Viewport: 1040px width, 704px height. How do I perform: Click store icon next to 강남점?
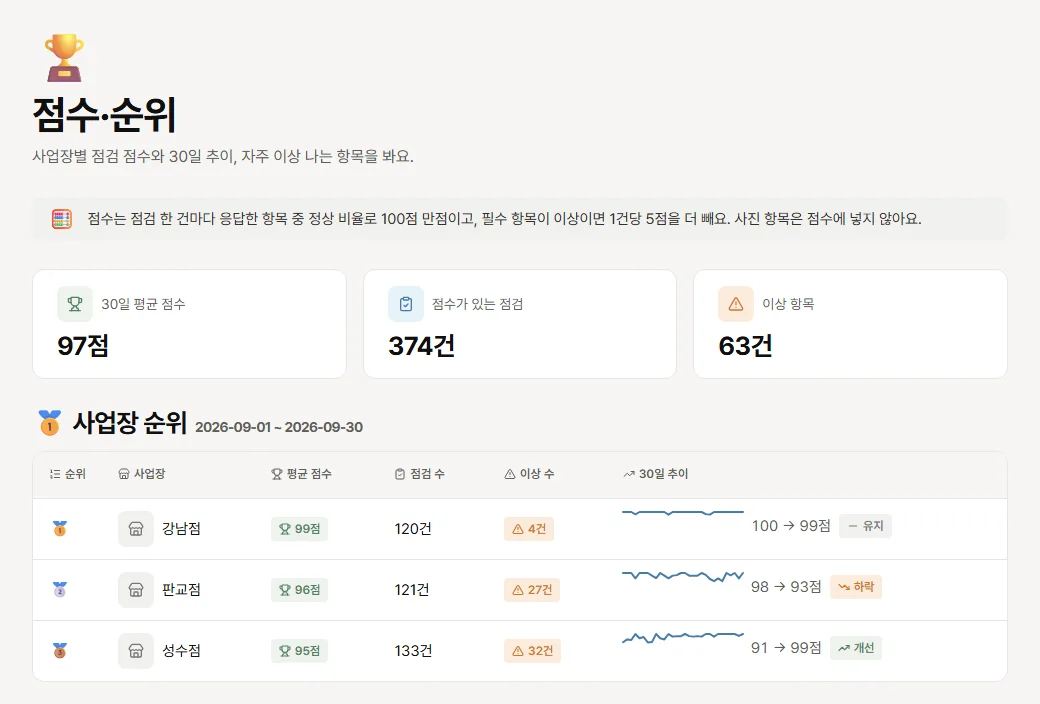pos(136,529)
